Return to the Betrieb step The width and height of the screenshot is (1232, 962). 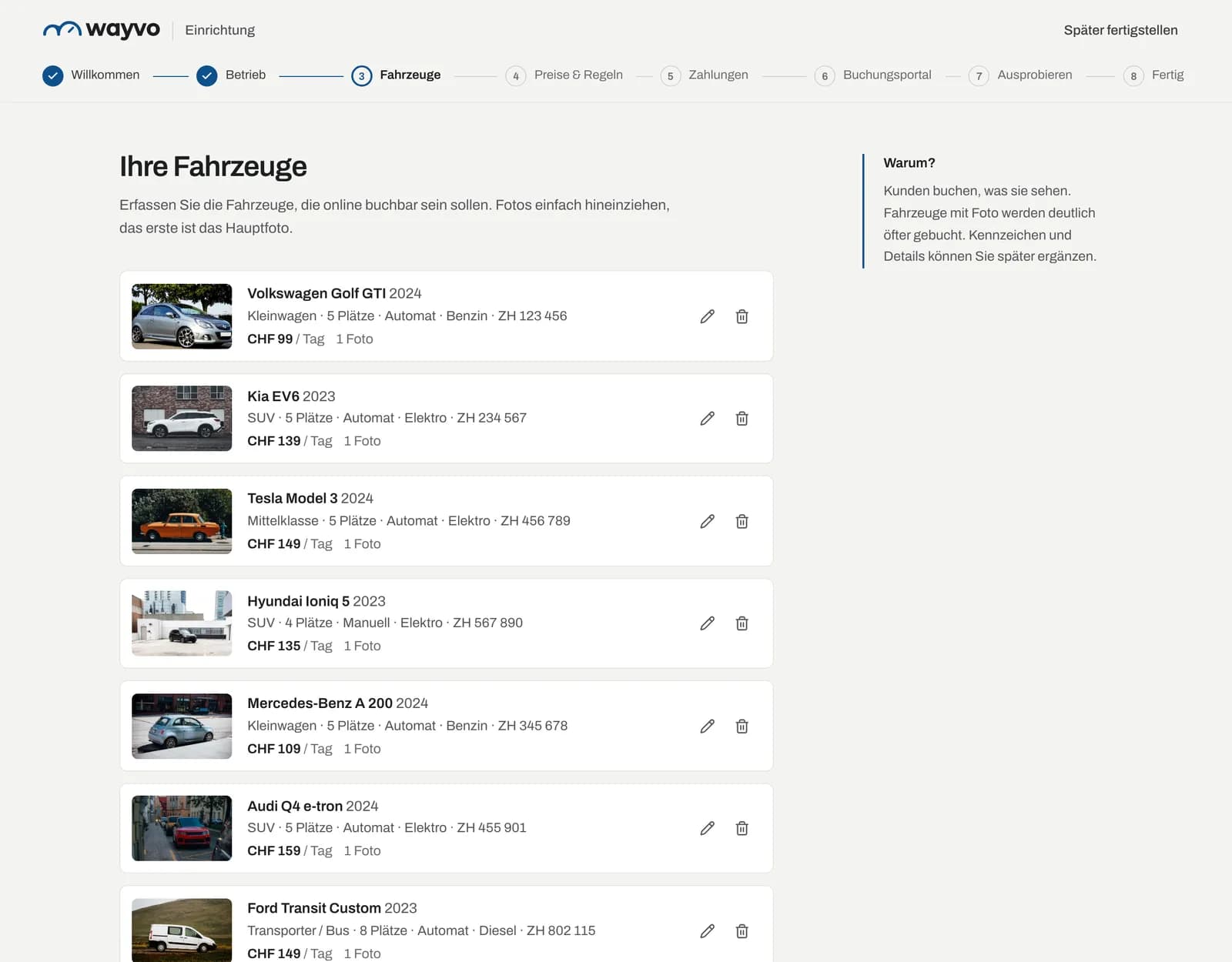coord(231,75)
